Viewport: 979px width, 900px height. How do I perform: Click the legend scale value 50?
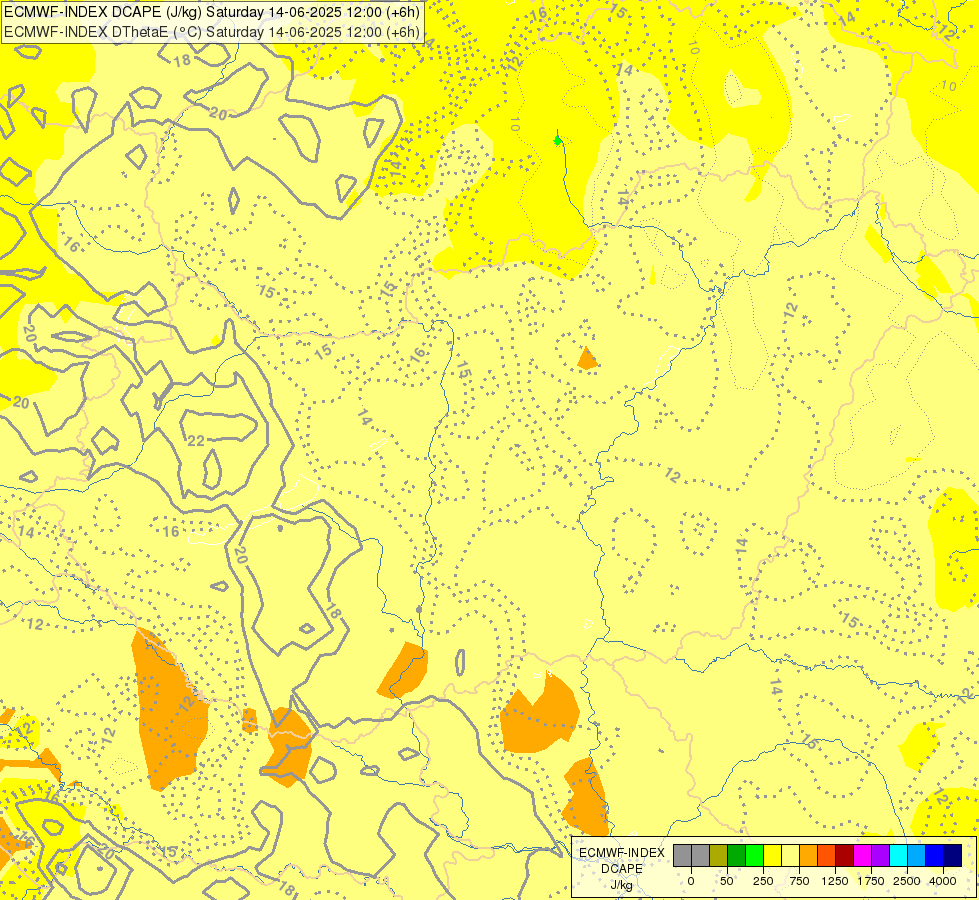click(727, 881)
